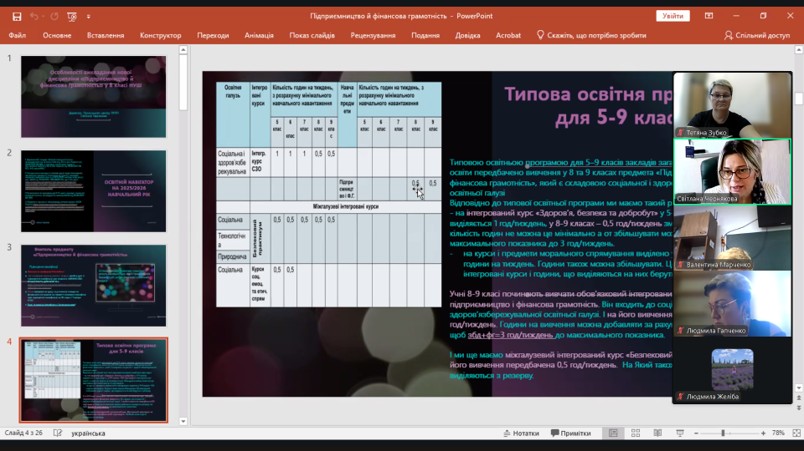The width and height of the screenshot is (804, 451).
Task: Start Slide Show from status bar
Action: point(679,433)
